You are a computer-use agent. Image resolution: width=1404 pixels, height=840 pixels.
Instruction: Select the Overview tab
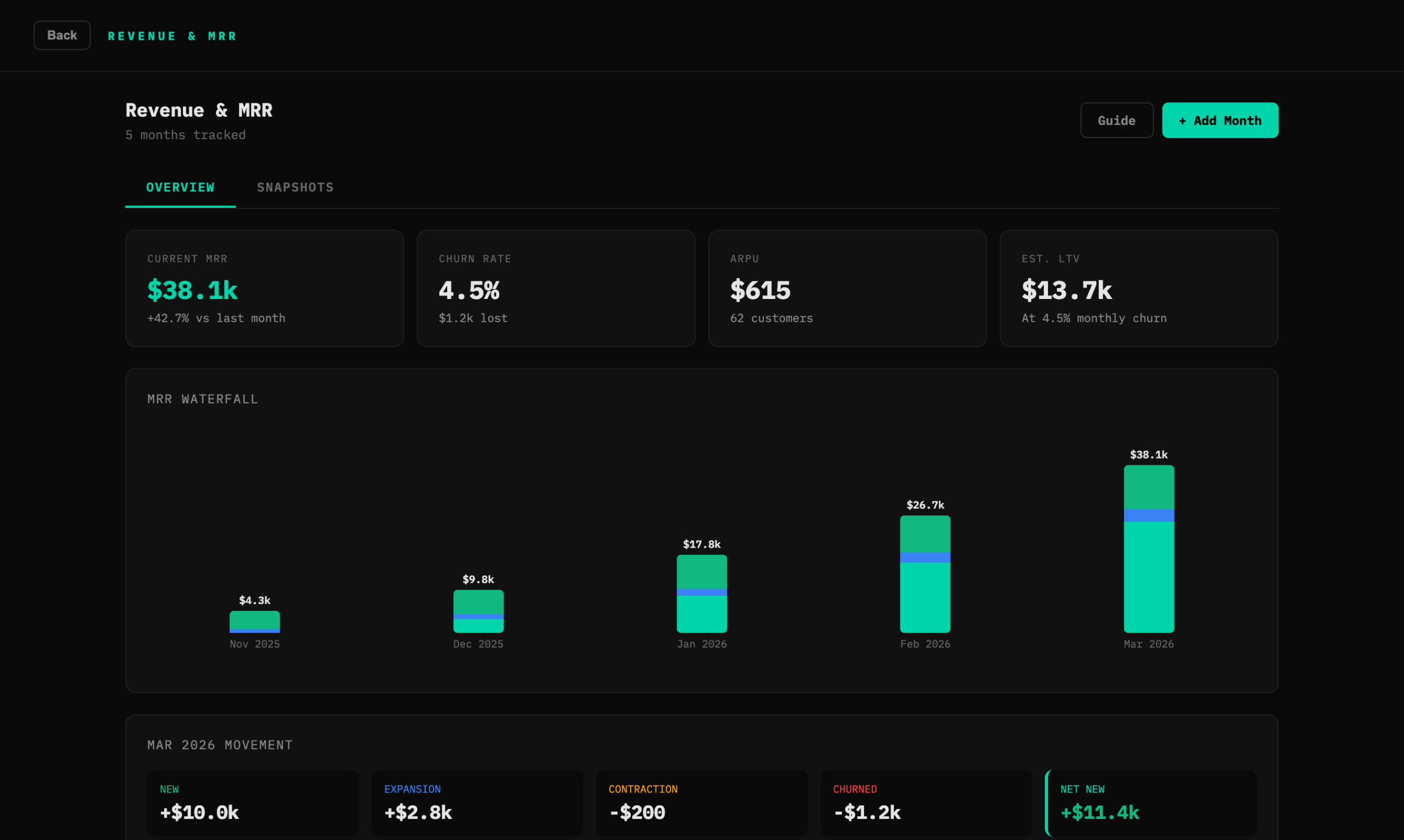[180, 187]
